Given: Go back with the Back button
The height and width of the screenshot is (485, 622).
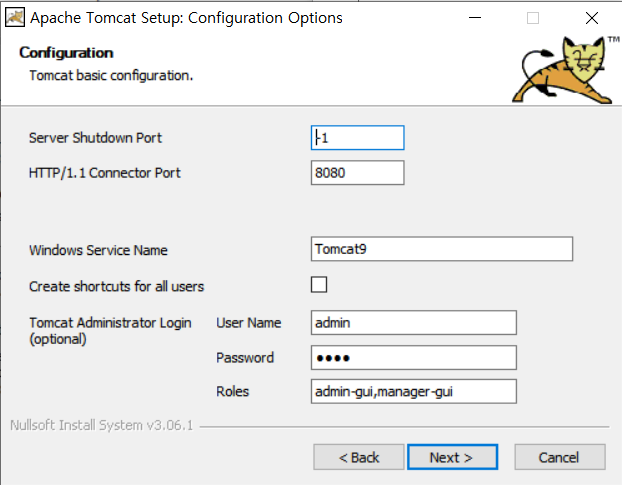Looking at the screenshot, I should point(359,457).
